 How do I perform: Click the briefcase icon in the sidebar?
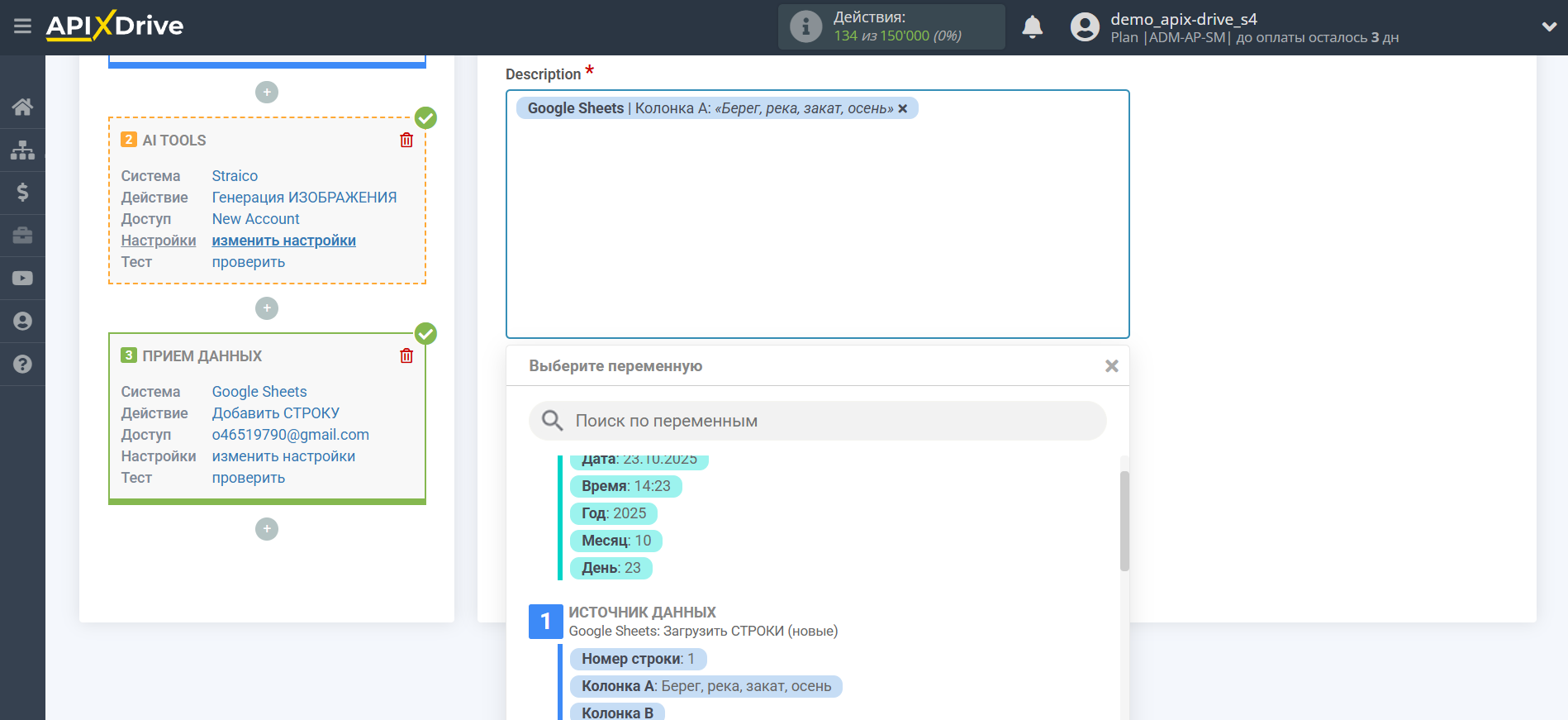point(22,236)
